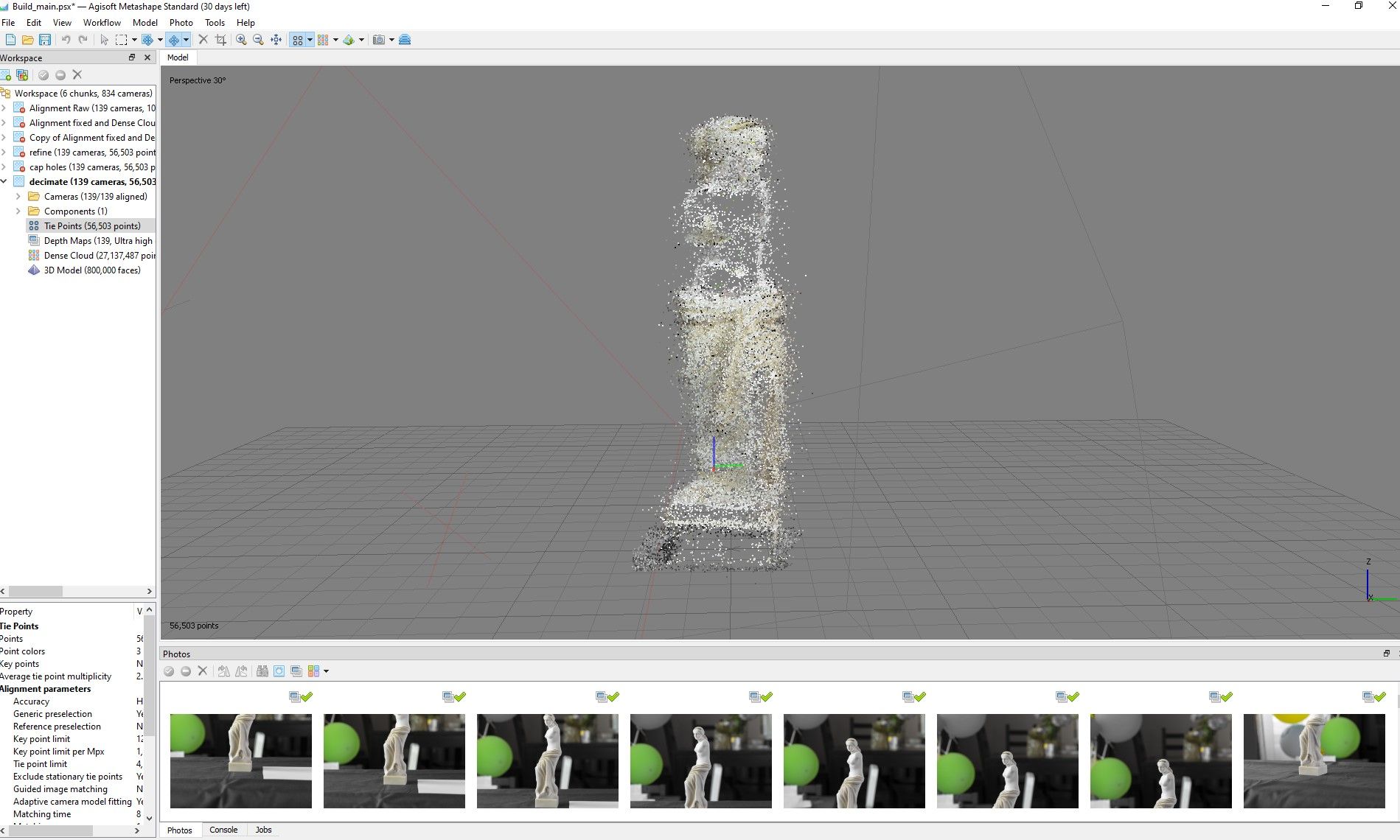This screenshot has width=1400, height=840.
Task: Toggle the Tie Points view button
Action: (297, 40)
